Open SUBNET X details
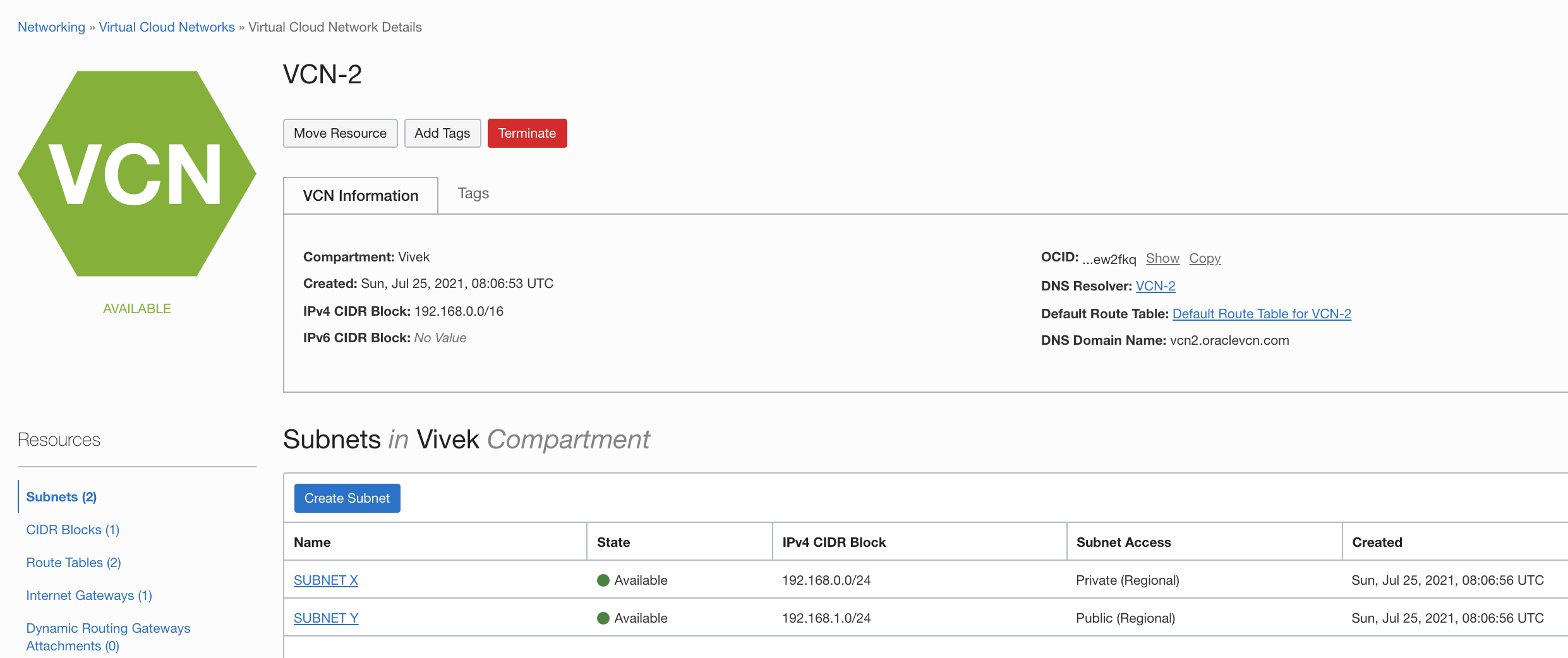The image size is (1568, 658). click(325, 580)
